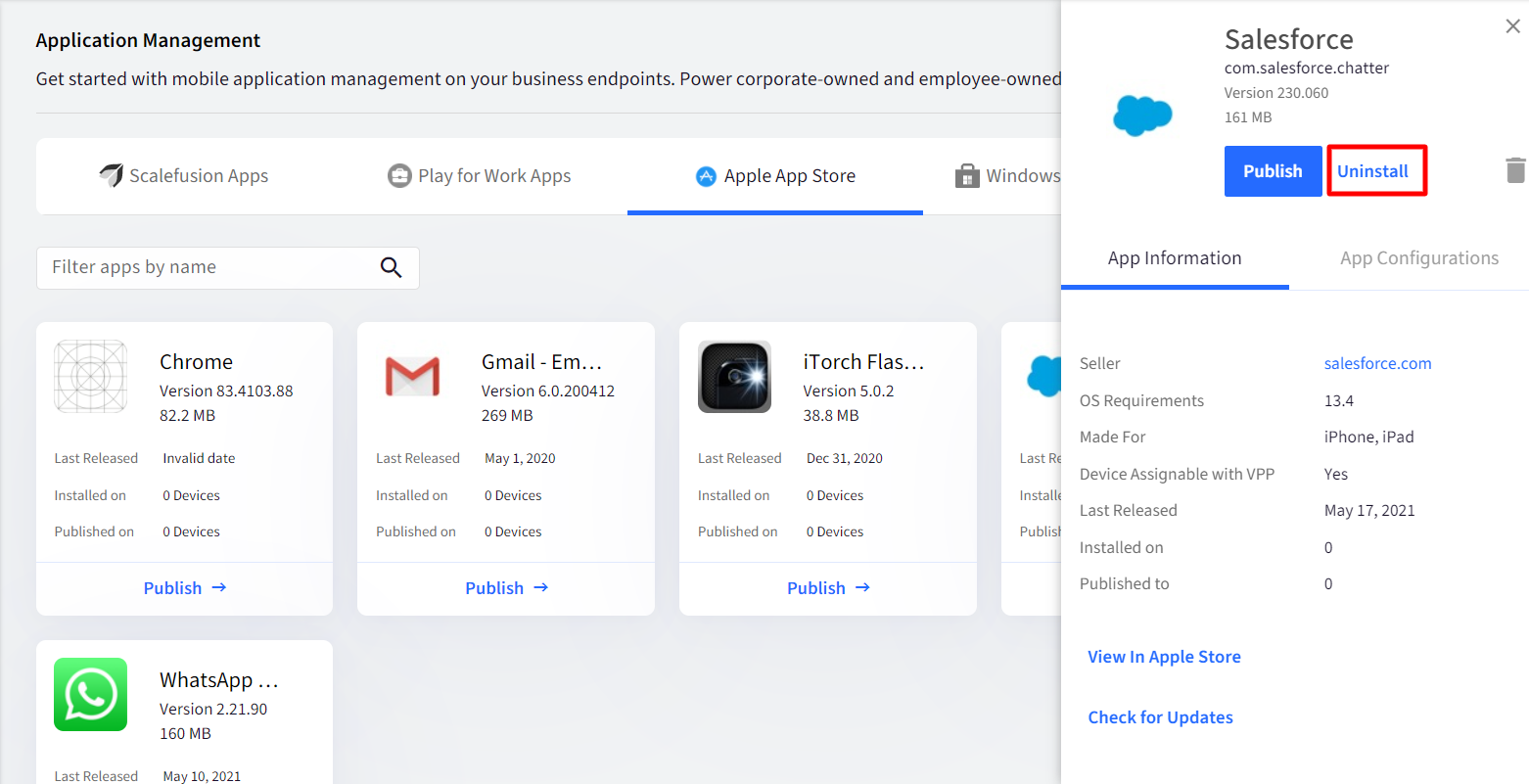Click Chrome's Invalid date value

(x=199, y=458)
